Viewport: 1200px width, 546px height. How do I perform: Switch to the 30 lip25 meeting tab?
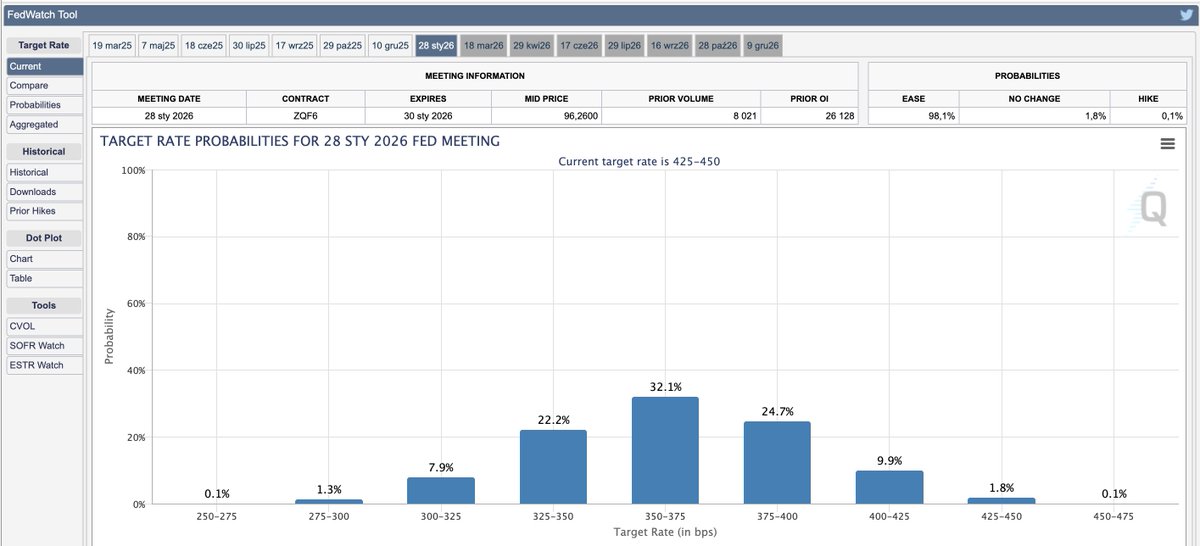(249, 46)
